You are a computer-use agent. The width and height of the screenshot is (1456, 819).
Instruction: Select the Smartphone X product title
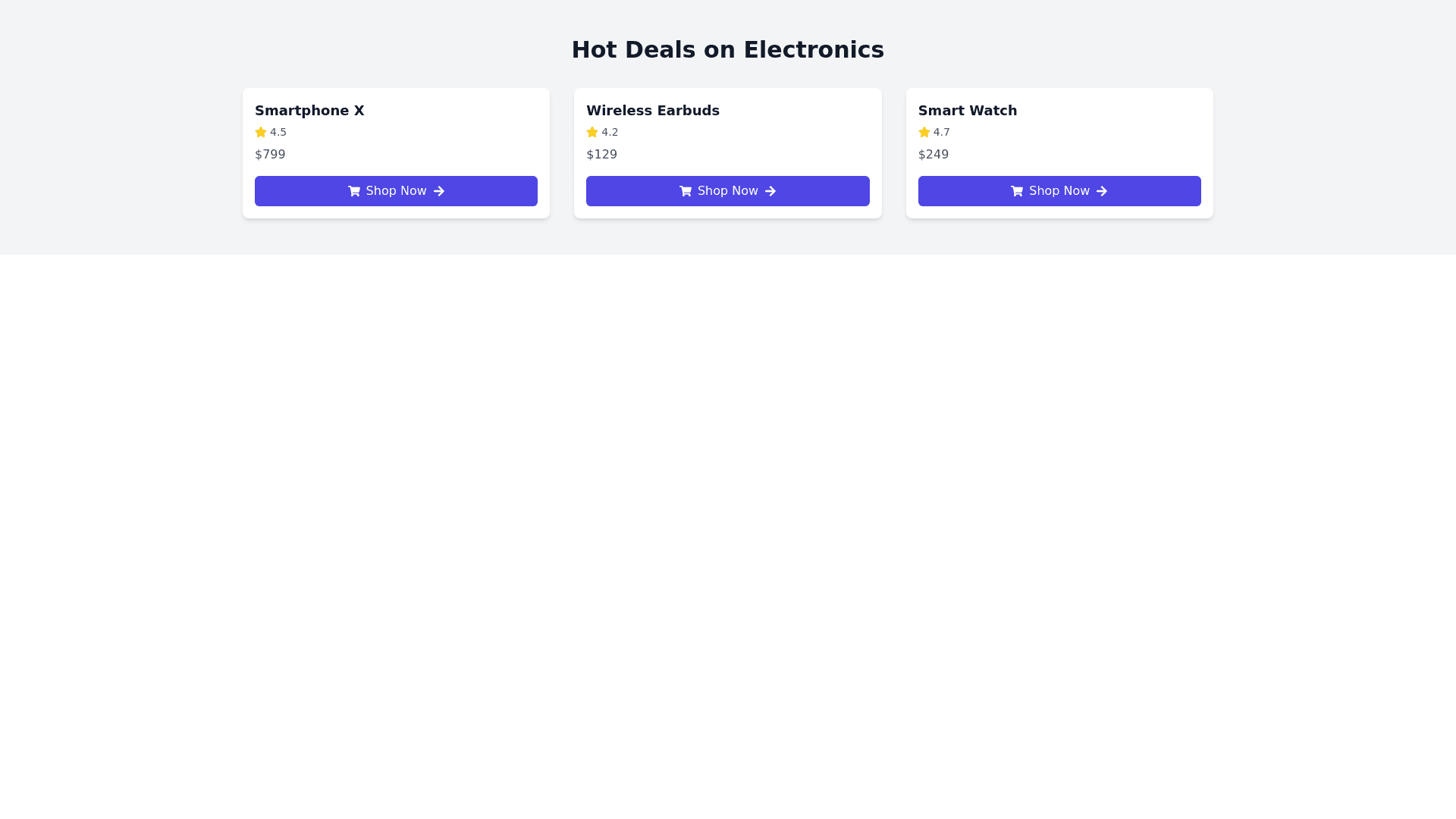[x=309, y=111]
